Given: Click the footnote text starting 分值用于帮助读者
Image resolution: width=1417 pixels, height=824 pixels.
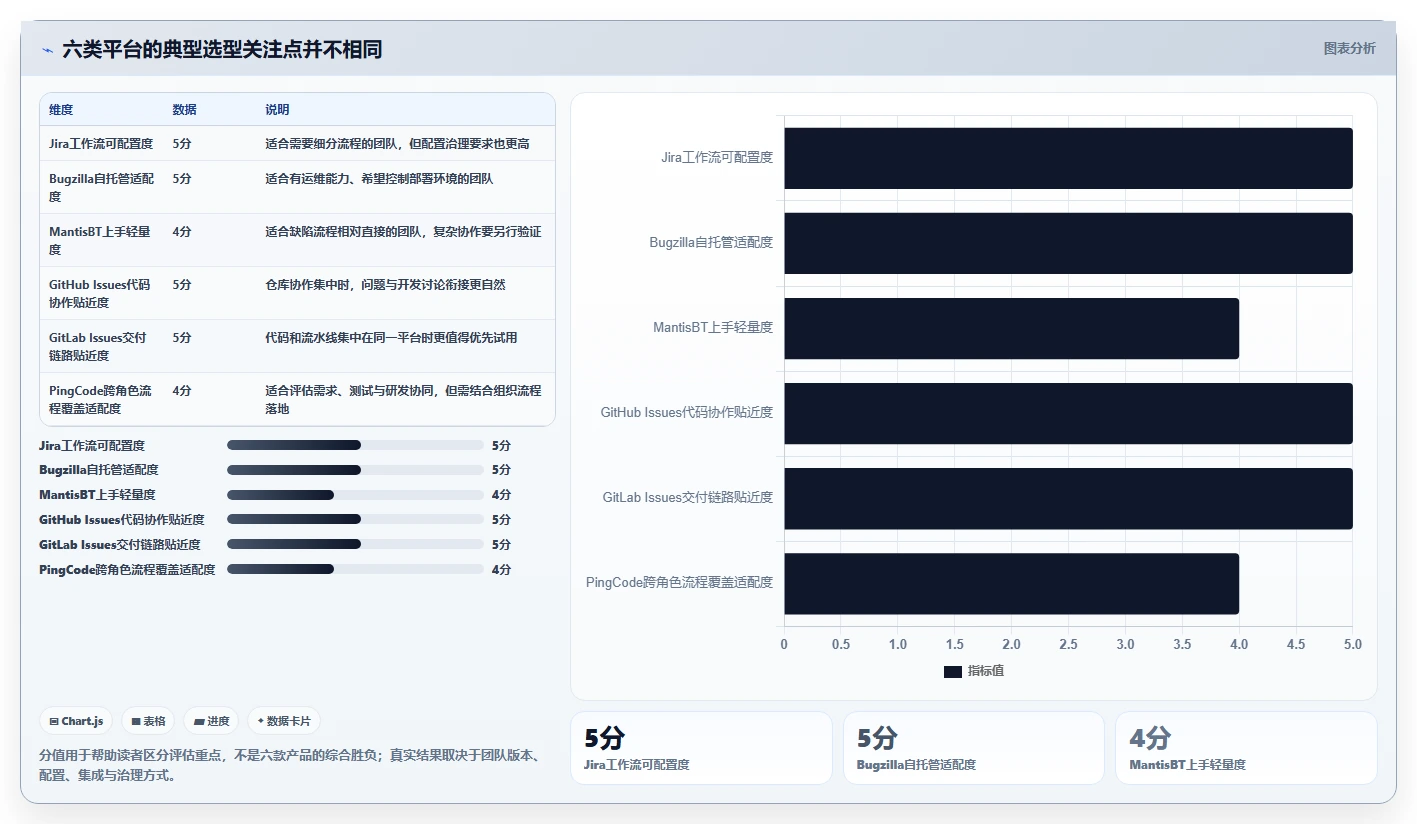Looking at the screenshot, I should click(x=290, y=765).
